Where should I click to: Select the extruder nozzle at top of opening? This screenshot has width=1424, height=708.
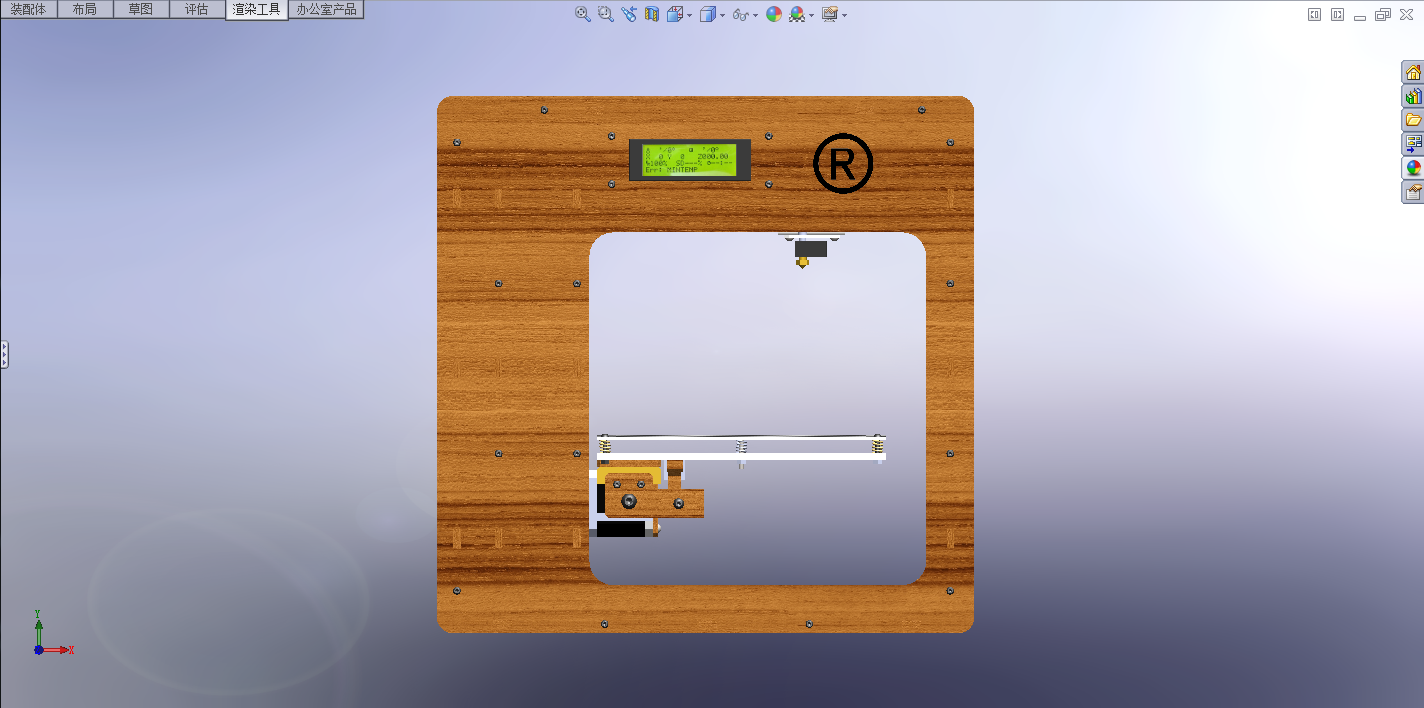802,263
